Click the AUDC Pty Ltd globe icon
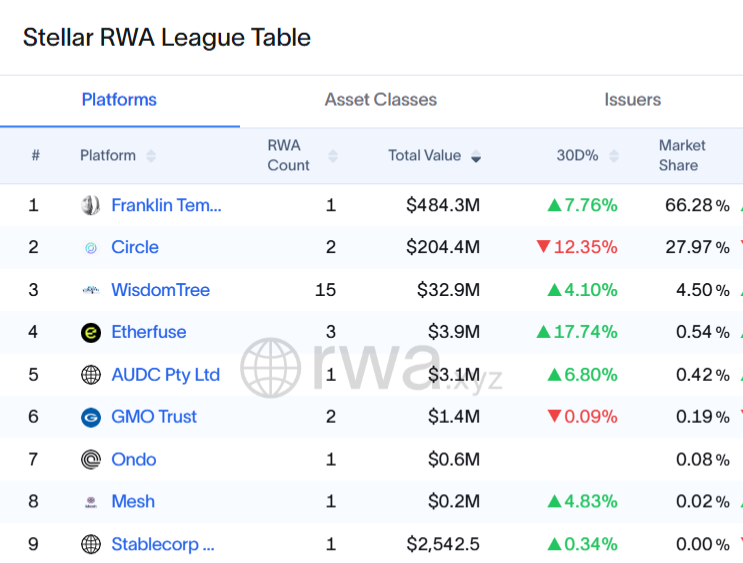 tap(91, 375)
